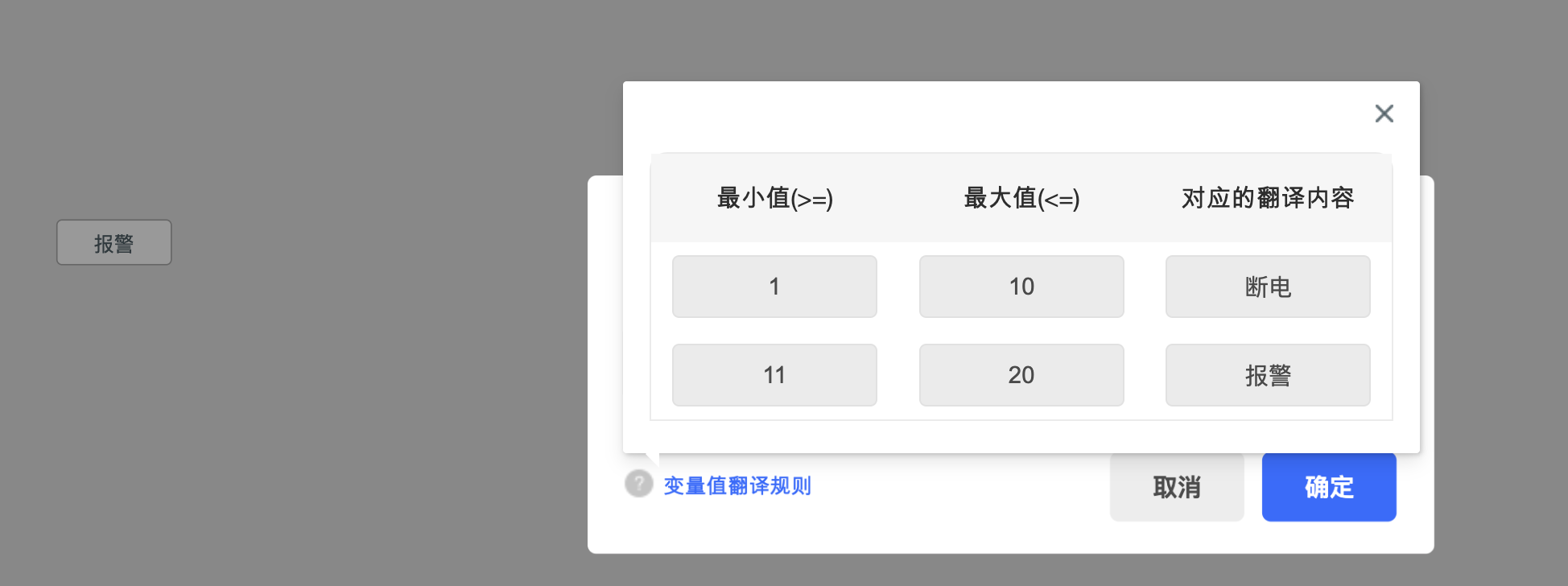Edit the 报警 translation field in the table
Viewport: 1568px width, 586px height.
1268,375
